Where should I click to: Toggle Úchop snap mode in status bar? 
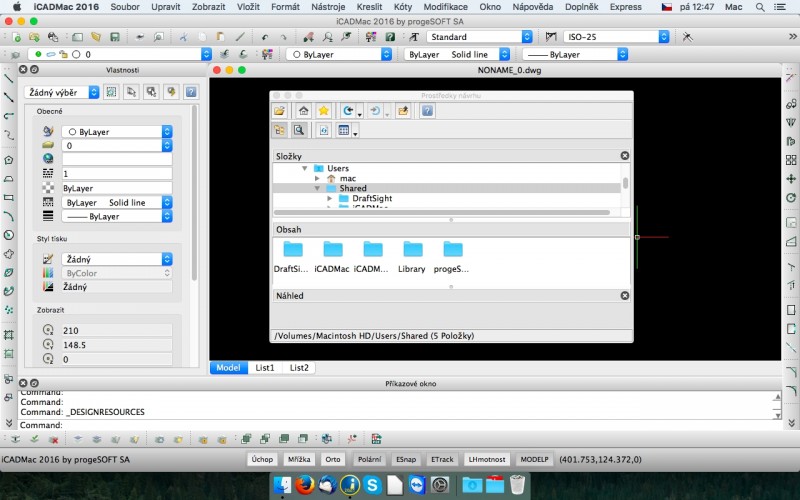click(262, 459)
